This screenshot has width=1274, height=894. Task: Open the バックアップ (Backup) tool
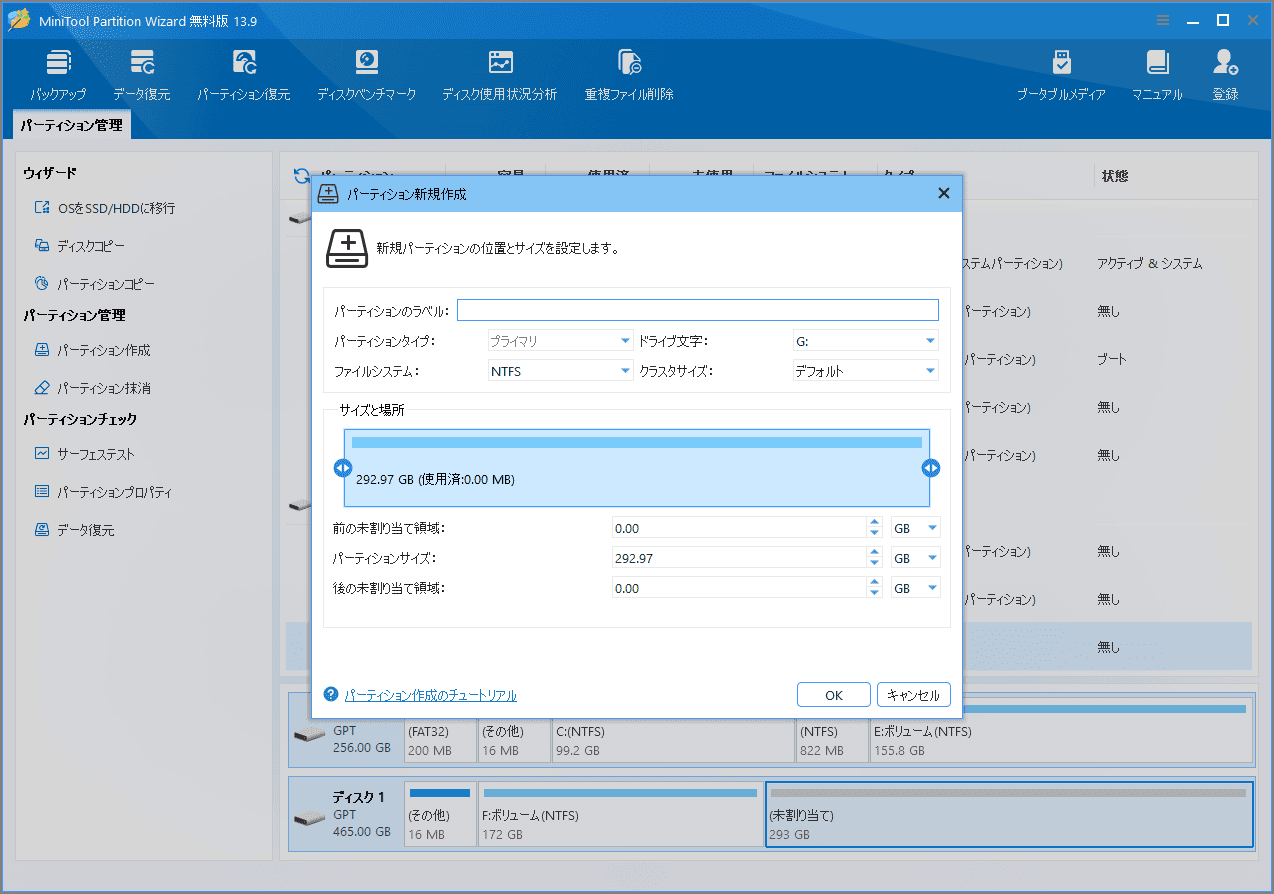58,75
